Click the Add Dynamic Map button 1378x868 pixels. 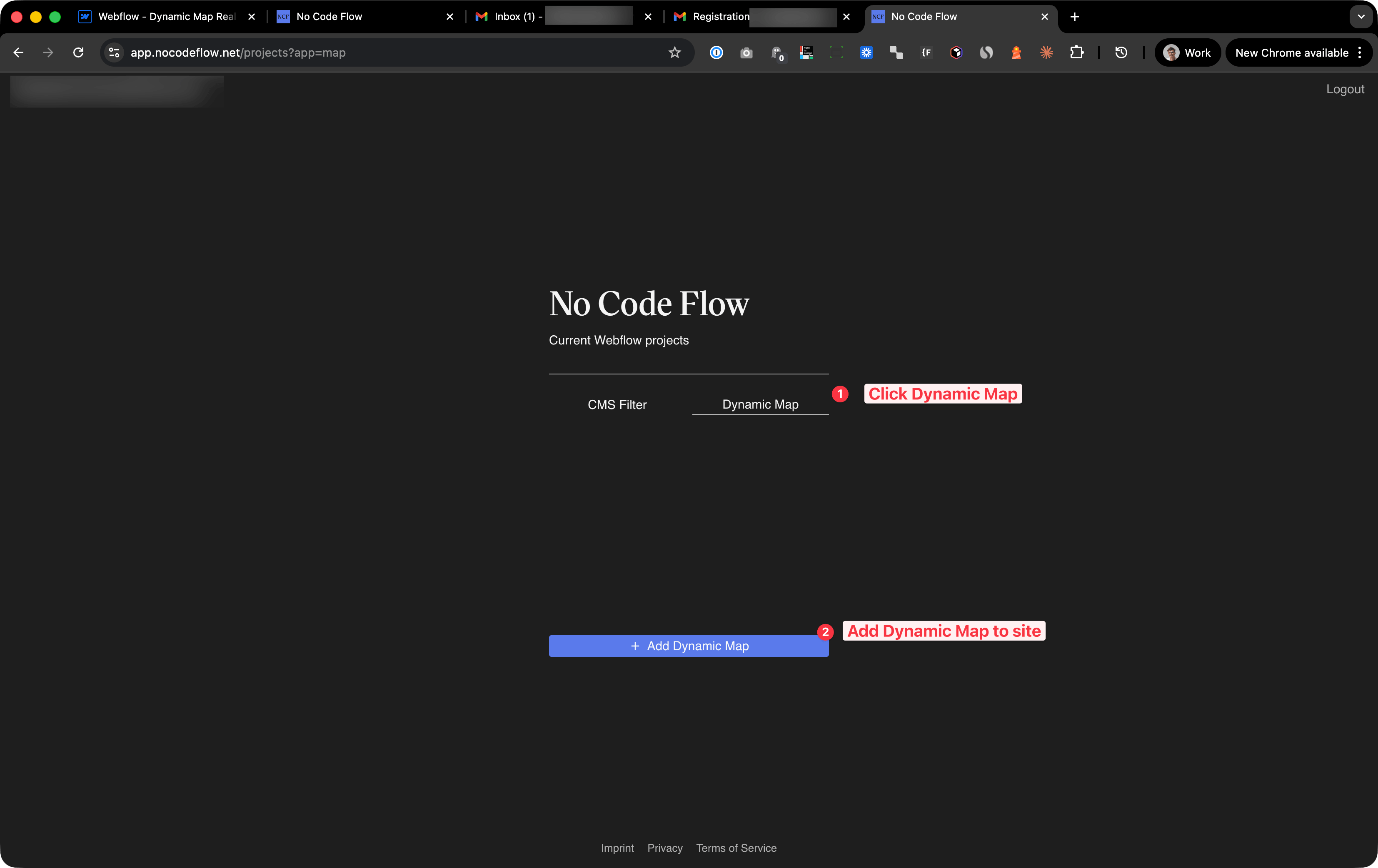[x=689, y=646]
